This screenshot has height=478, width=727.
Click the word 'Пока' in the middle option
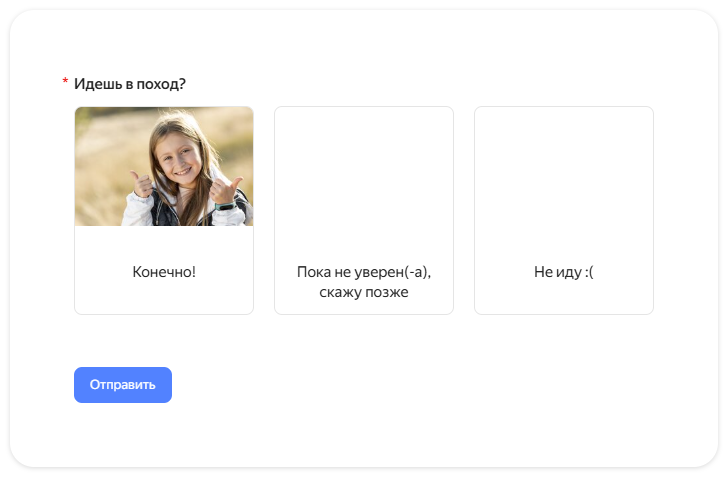(313, 272)
